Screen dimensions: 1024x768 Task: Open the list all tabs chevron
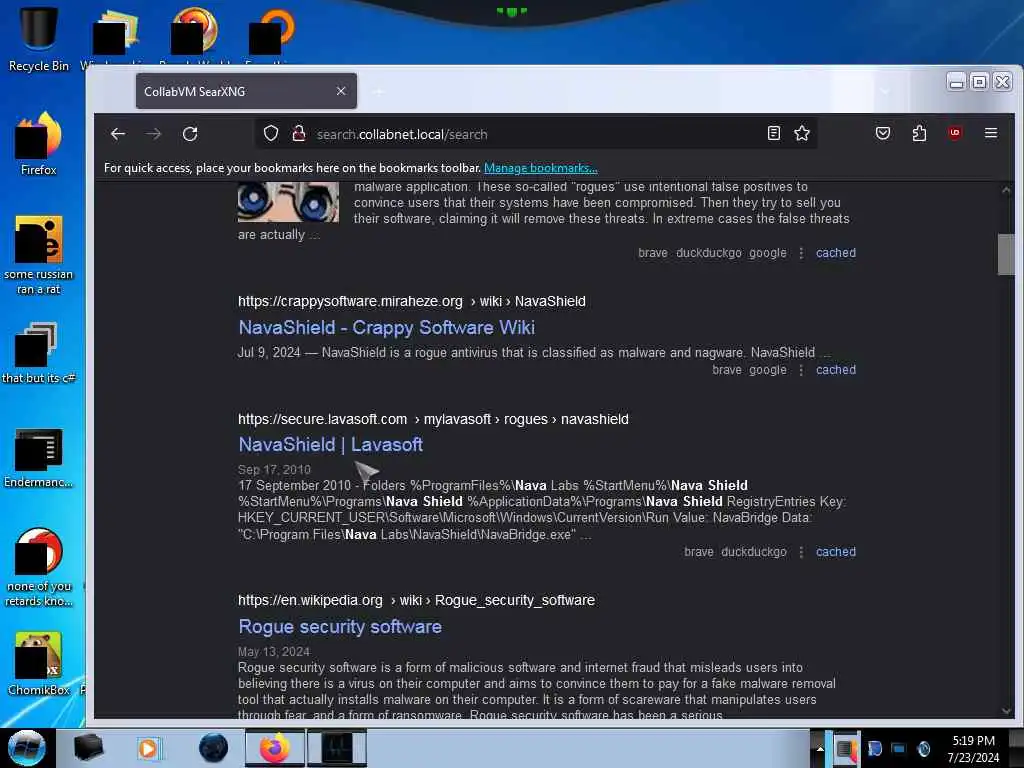[885, 91]
